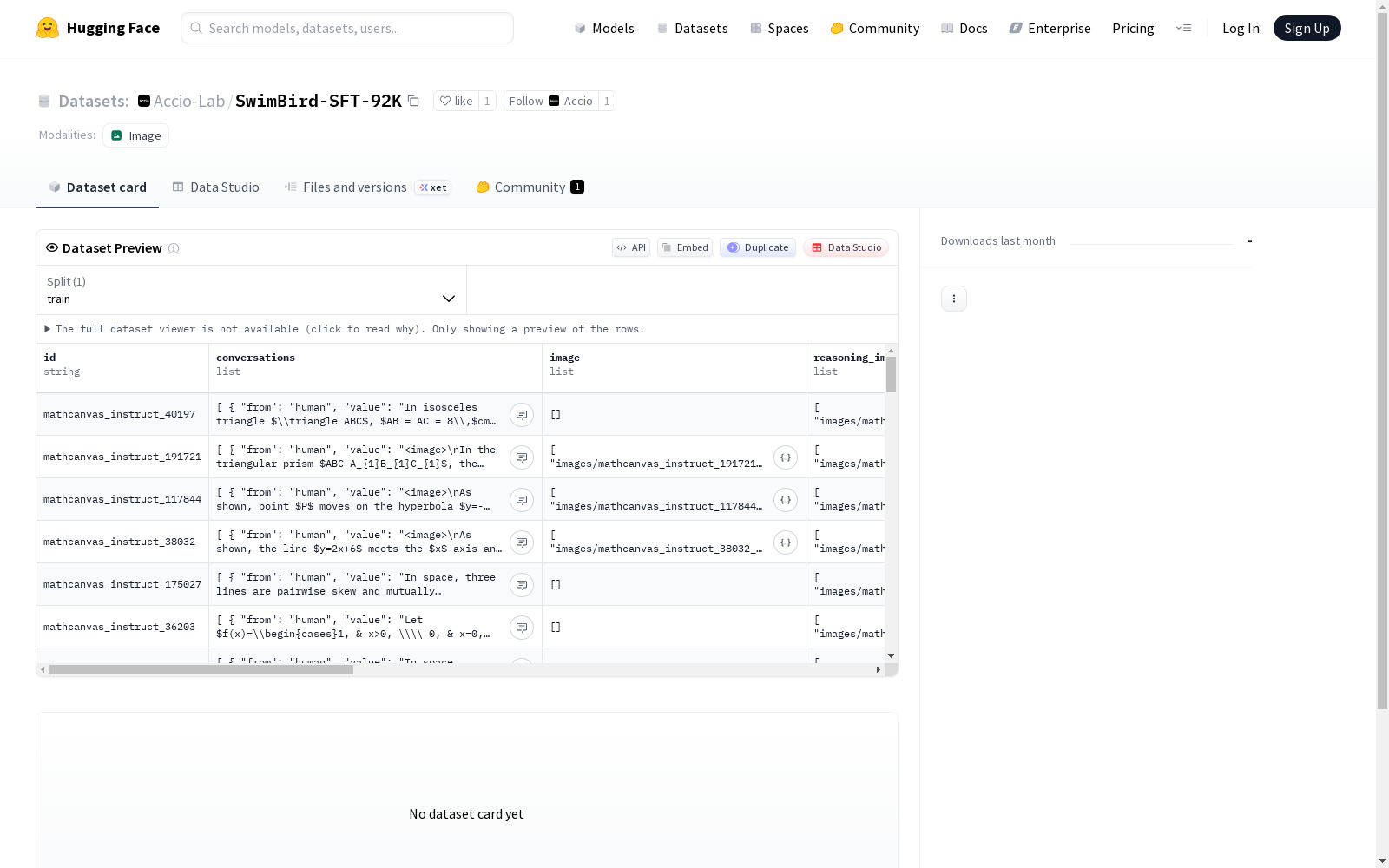Screen dimensions: 1389x868
Task: Select the mathcanvas_instruct_40197 id cell
Action: pyautogui.click(x=122, y=415)
